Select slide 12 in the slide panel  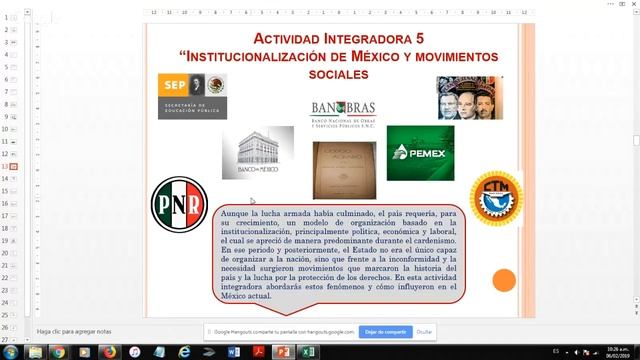point(13,154)
